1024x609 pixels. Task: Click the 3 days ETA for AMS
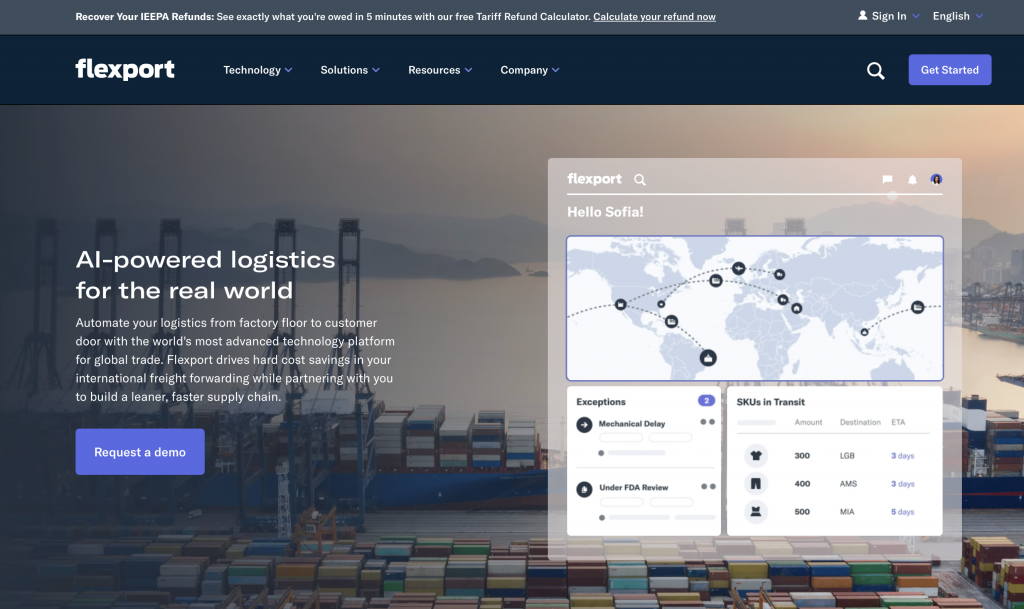[x=903, y=484]
